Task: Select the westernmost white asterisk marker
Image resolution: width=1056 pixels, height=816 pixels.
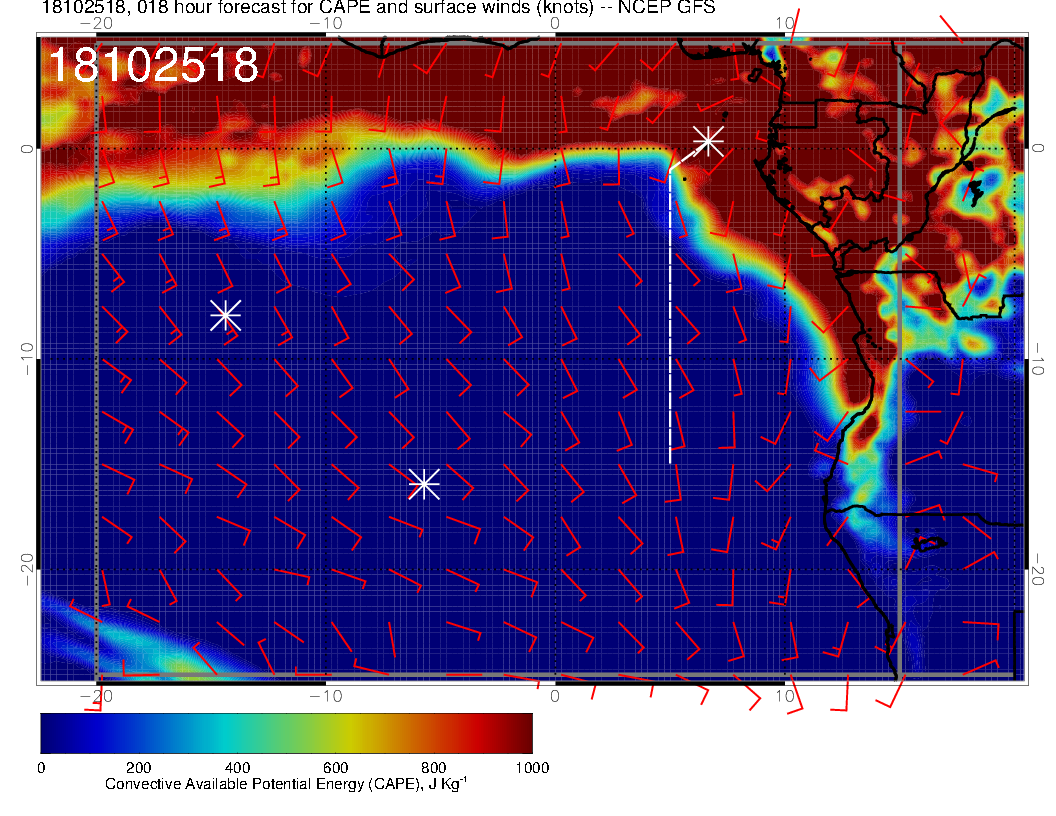Action: coord(225,315)
